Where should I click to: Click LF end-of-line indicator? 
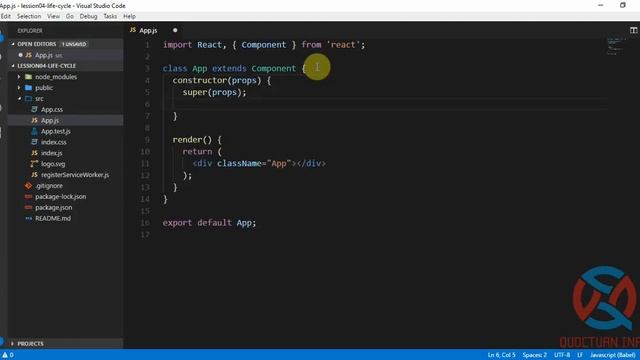[580, 355]
